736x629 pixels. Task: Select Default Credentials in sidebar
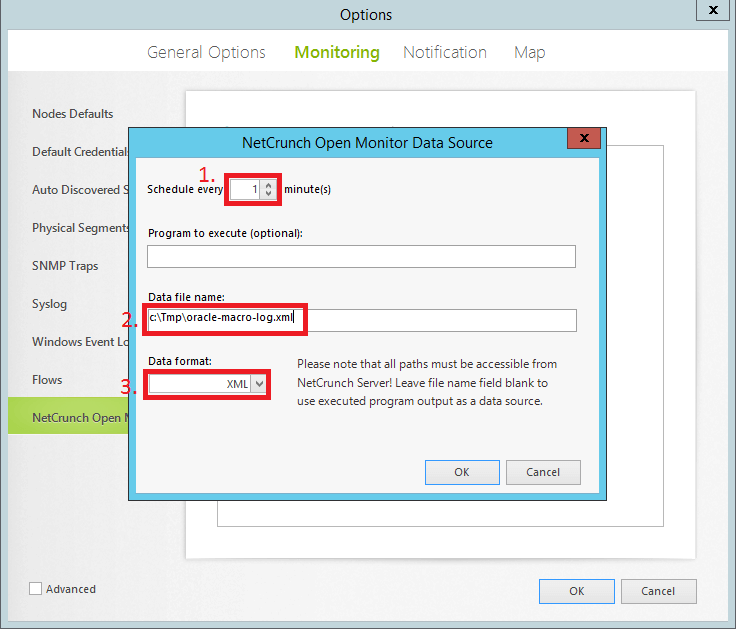point(80,152)
